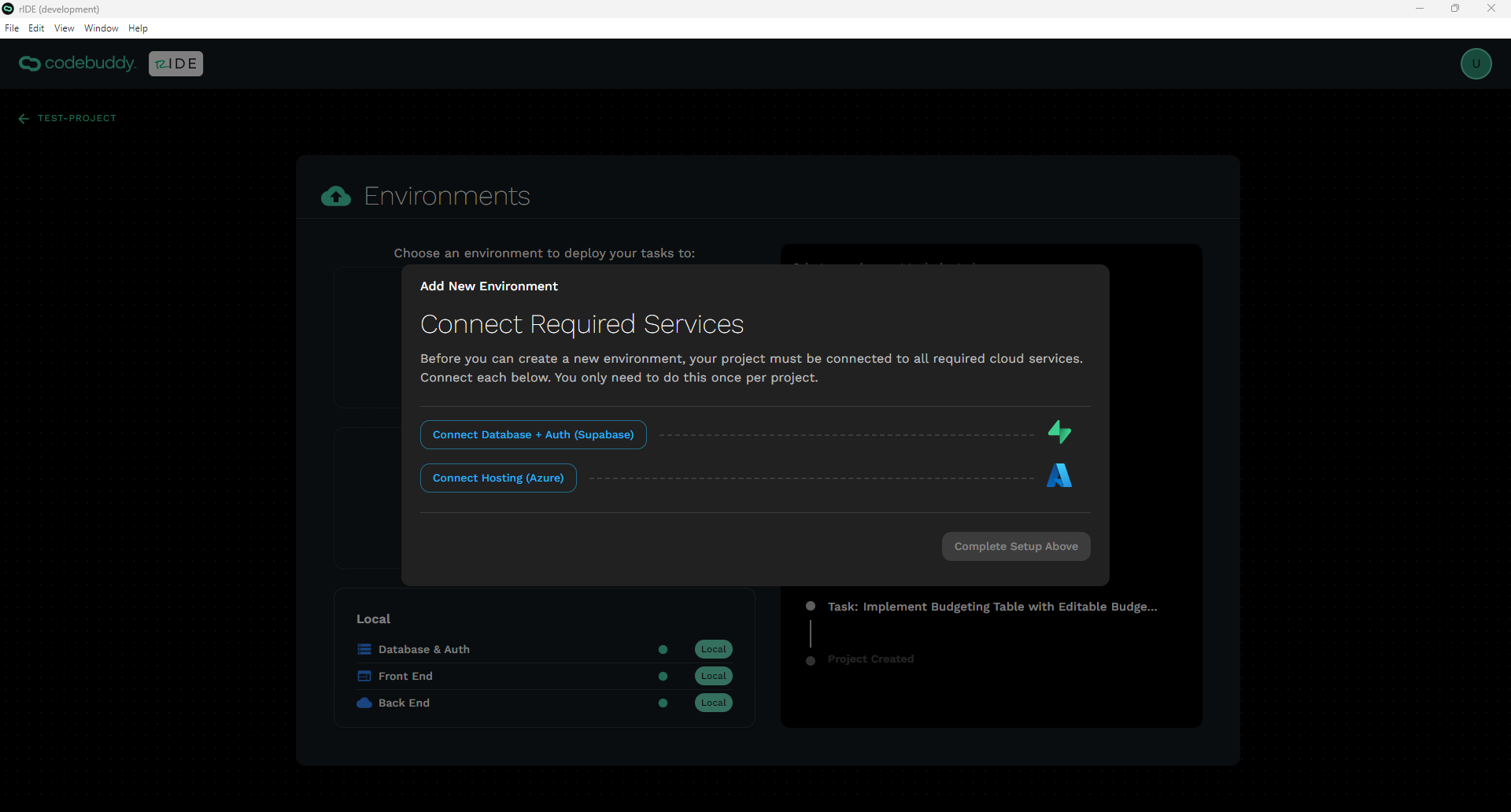The image size is (1511, 812).
Task: Open the View menu
Action: [x=65, y=28]
